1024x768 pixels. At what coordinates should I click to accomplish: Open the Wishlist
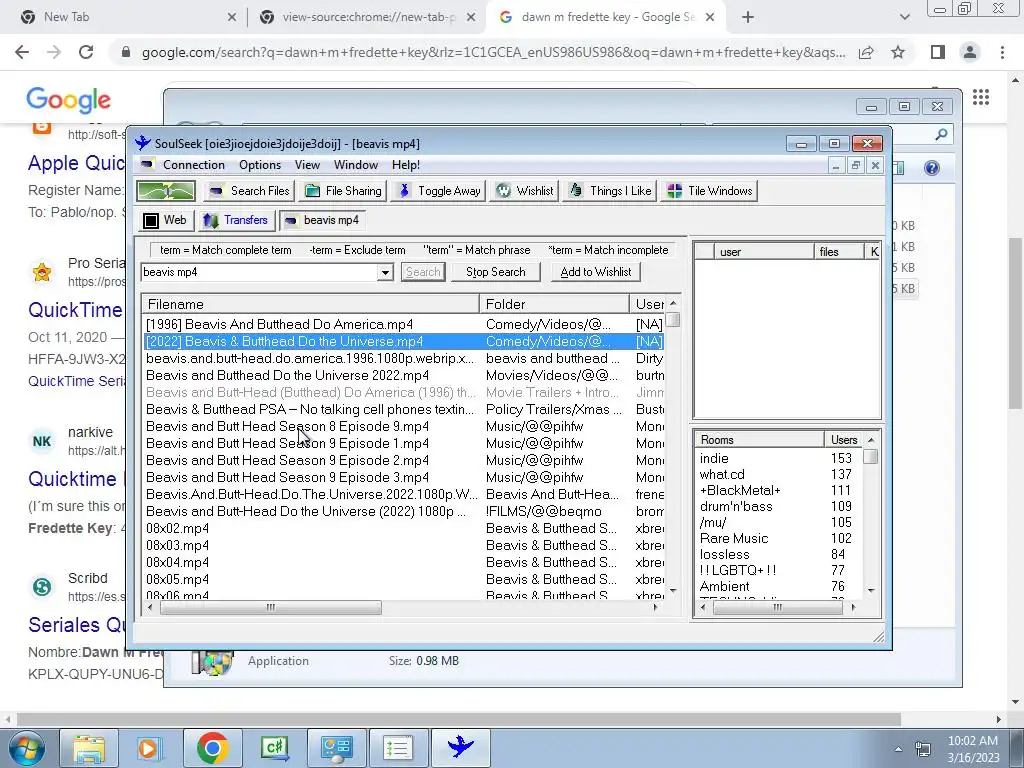pos(525,191)
